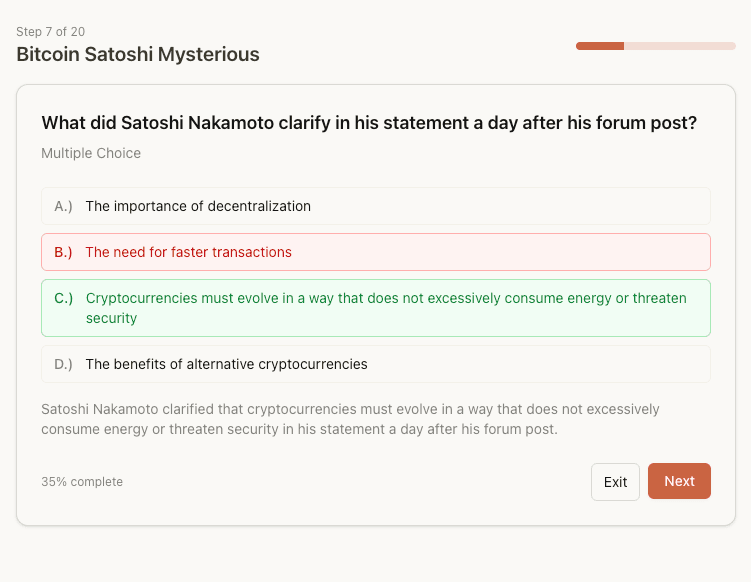Click the answer explanation paragraph
Screen dimensions: 751x582
350,419
